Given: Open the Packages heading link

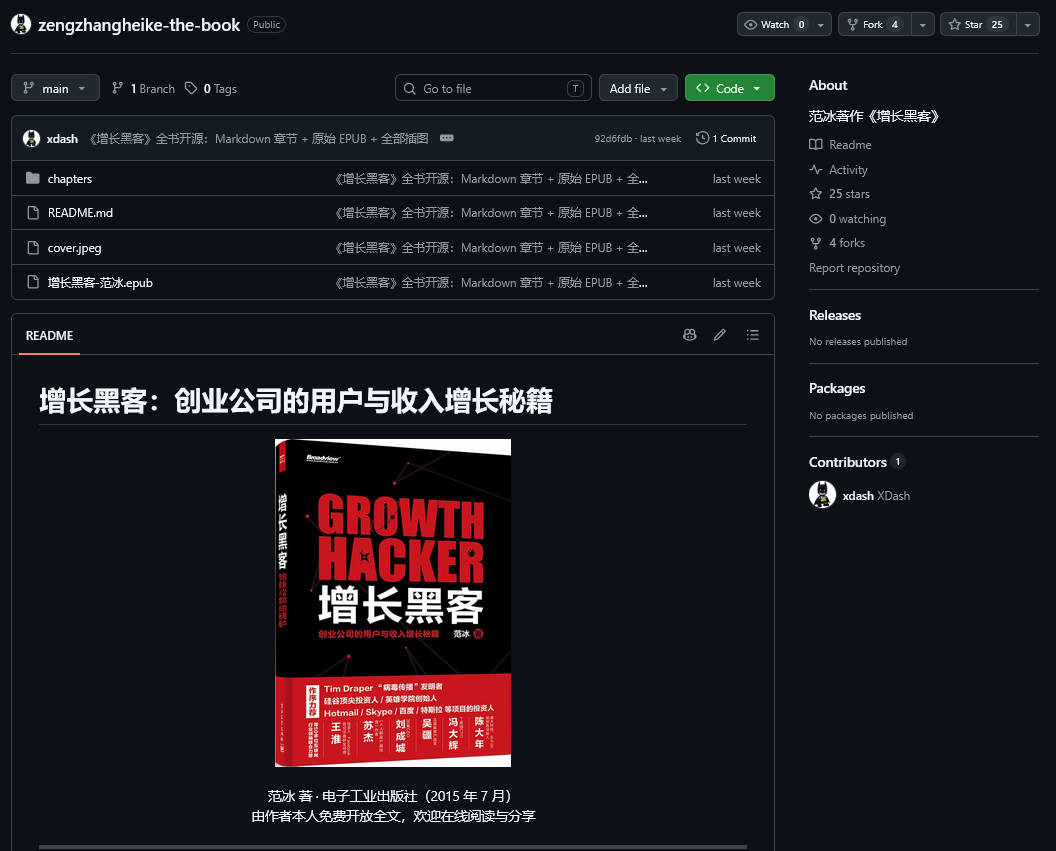Looking at the screenshot, I should pos(836,388).
